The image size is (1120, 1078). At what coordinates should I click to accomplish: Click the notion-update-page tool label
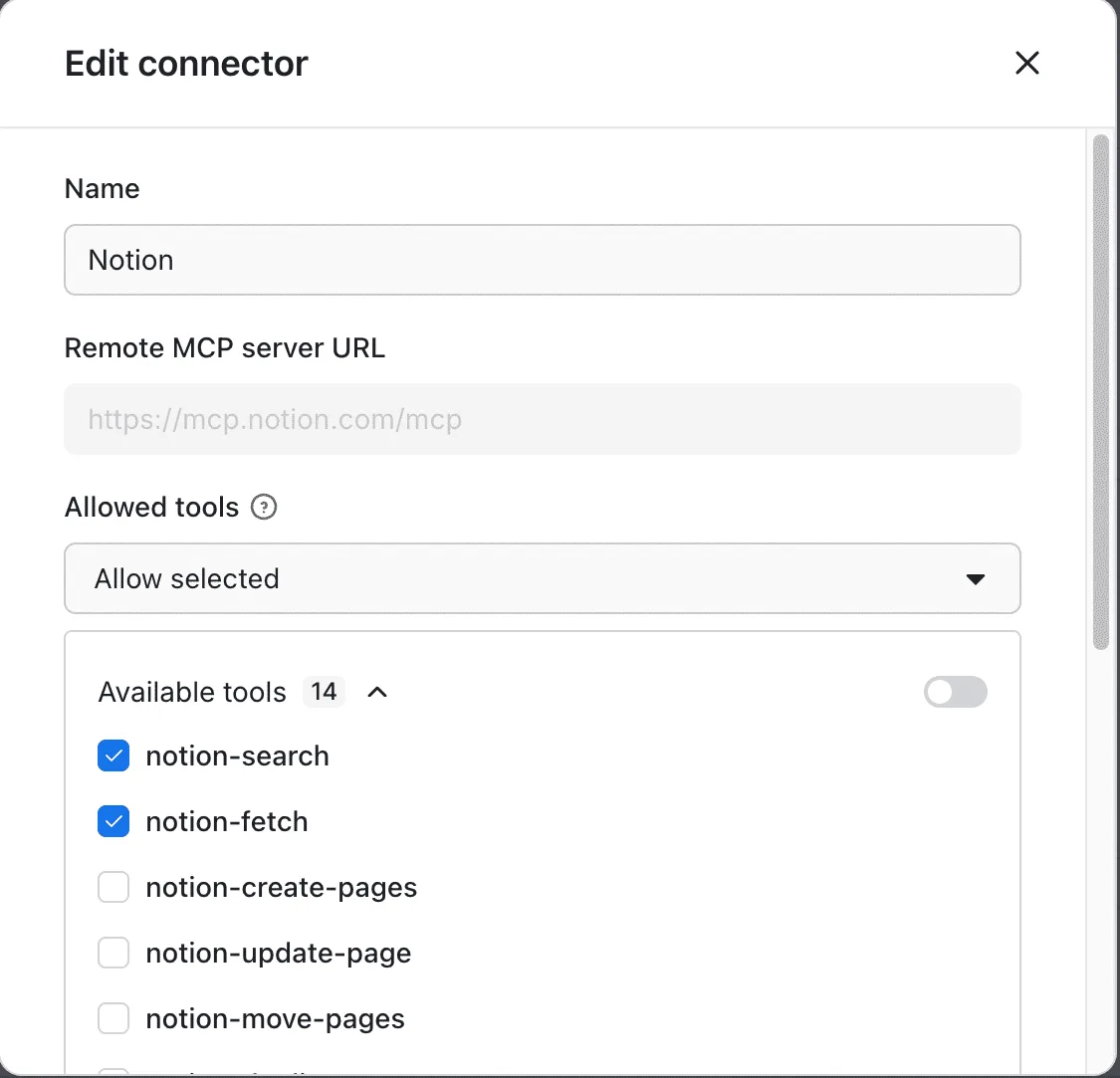point(279,954)
